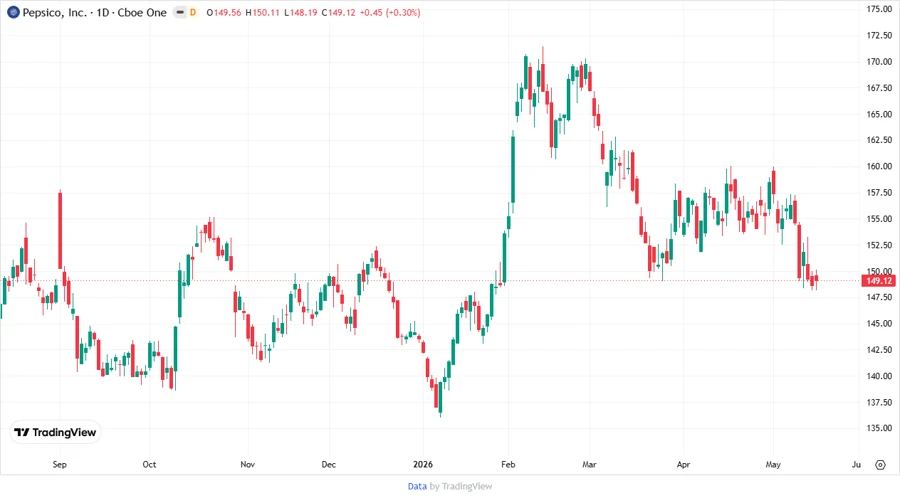Open the 'by TradingView' footer link
The width and height of the screenshot is (900, 498).
(461, 486)
